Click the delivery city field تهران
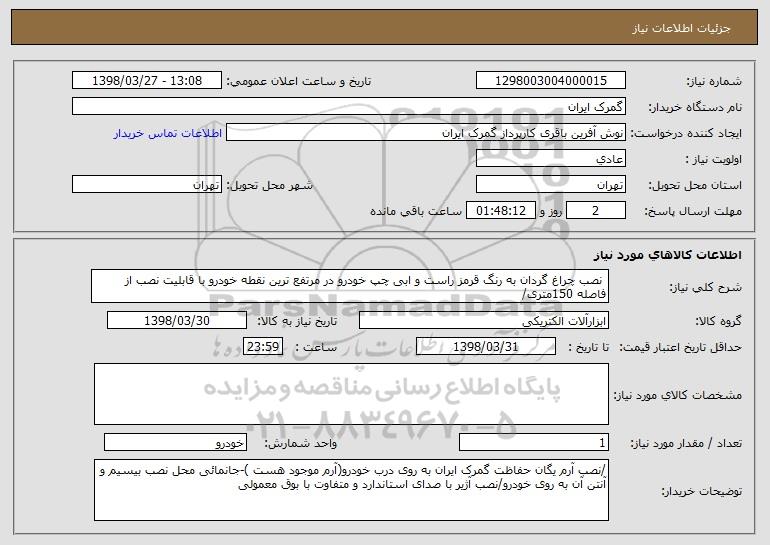This screenshot has height=545, width=770. [x=147, y=185]
